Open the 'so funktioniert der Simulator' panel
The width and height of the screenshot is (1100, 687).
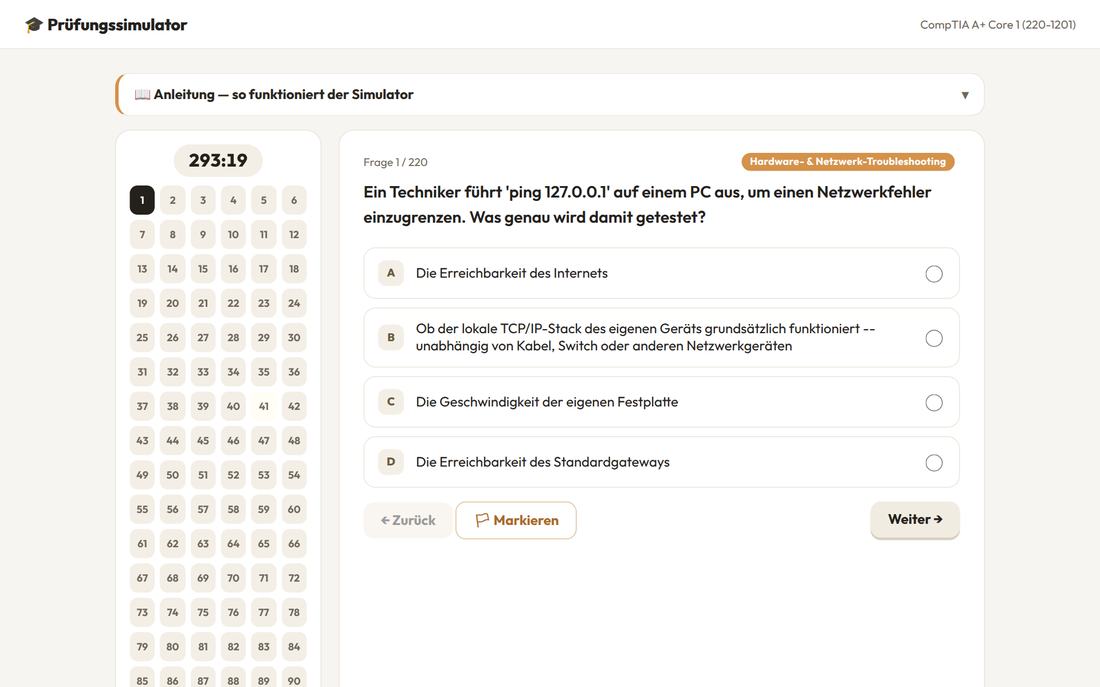point(549,95)
